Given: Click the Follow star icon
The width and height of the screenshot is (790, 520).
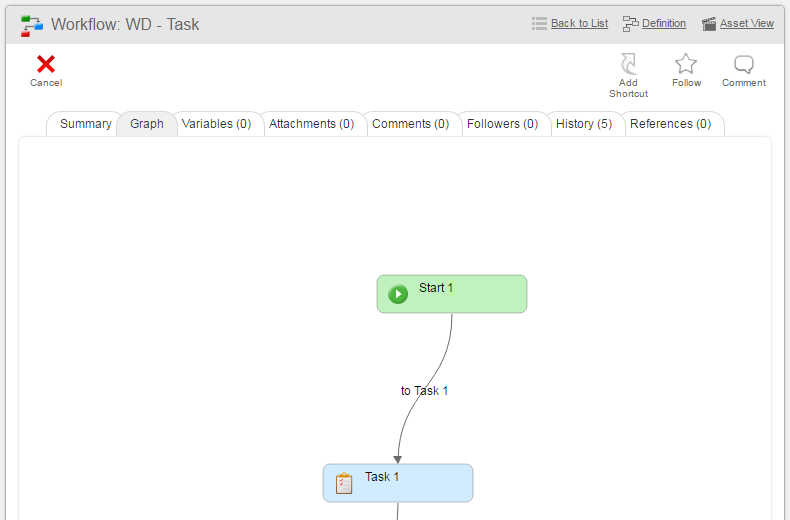Looking at the screenshot, I should click(x=686, y=64).
